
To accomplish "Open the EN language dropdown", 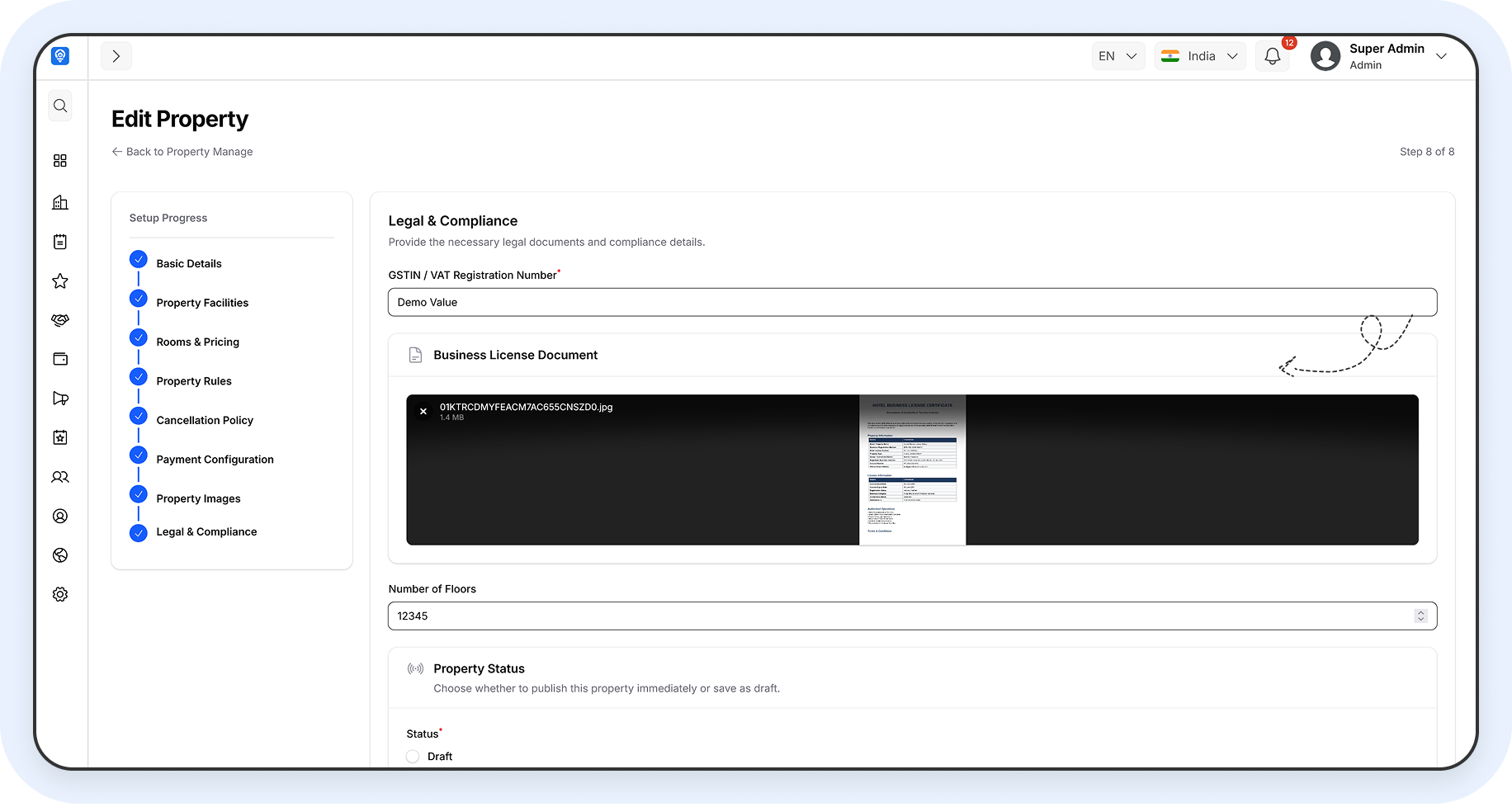I will [x=1118, y=56].
